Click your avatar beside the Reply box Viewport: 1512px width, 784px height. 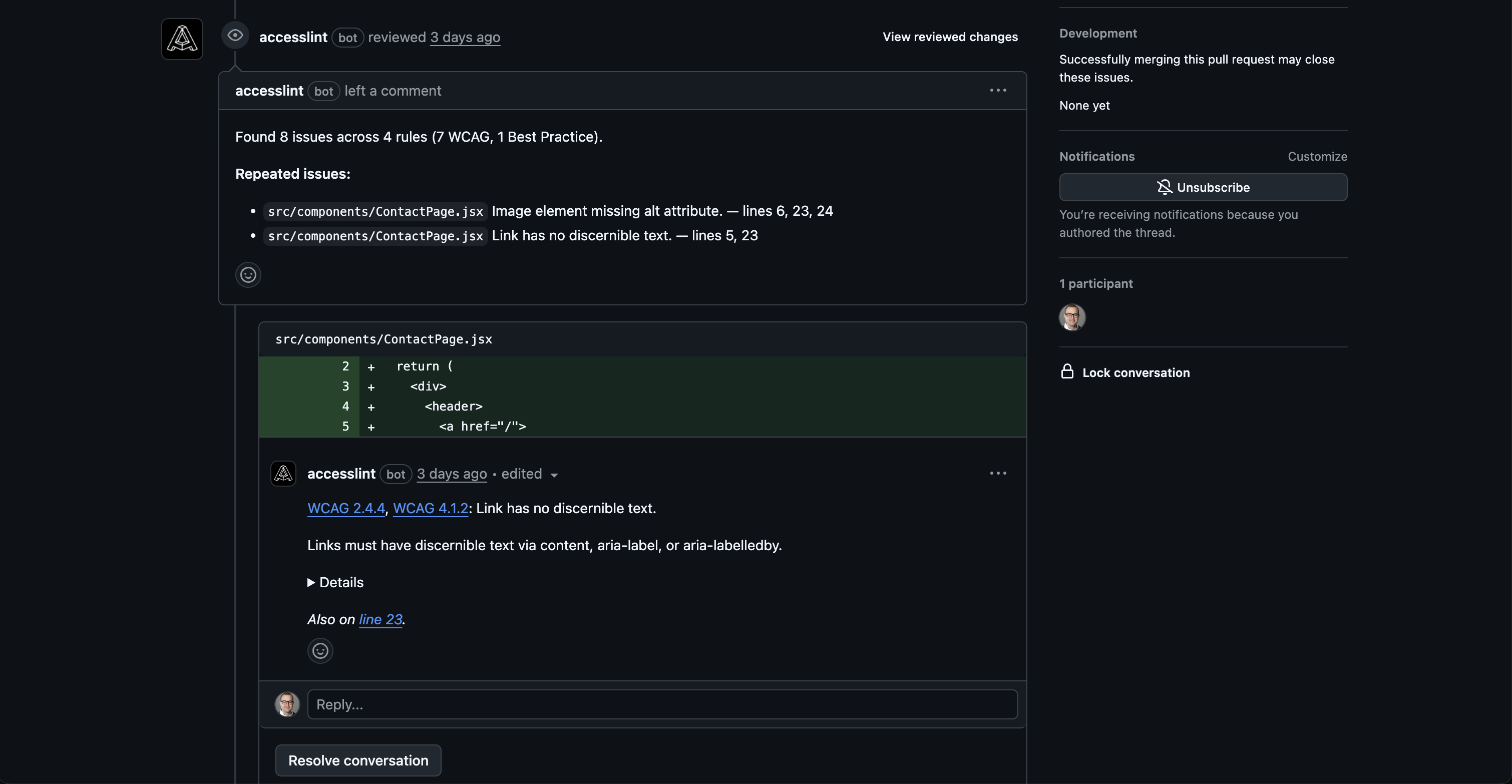click(287, 704)
